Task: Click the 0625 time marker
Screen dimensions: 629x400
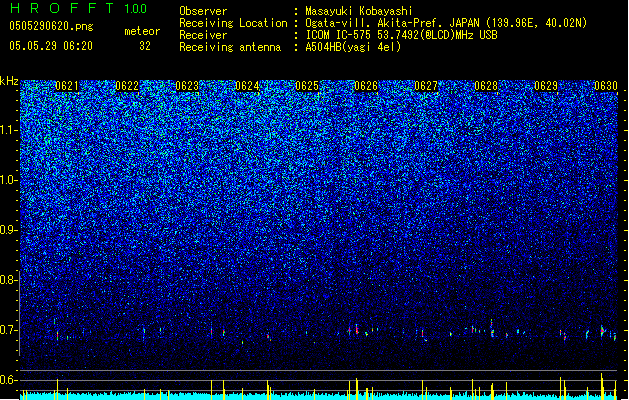Action: (x=307, y=86)
